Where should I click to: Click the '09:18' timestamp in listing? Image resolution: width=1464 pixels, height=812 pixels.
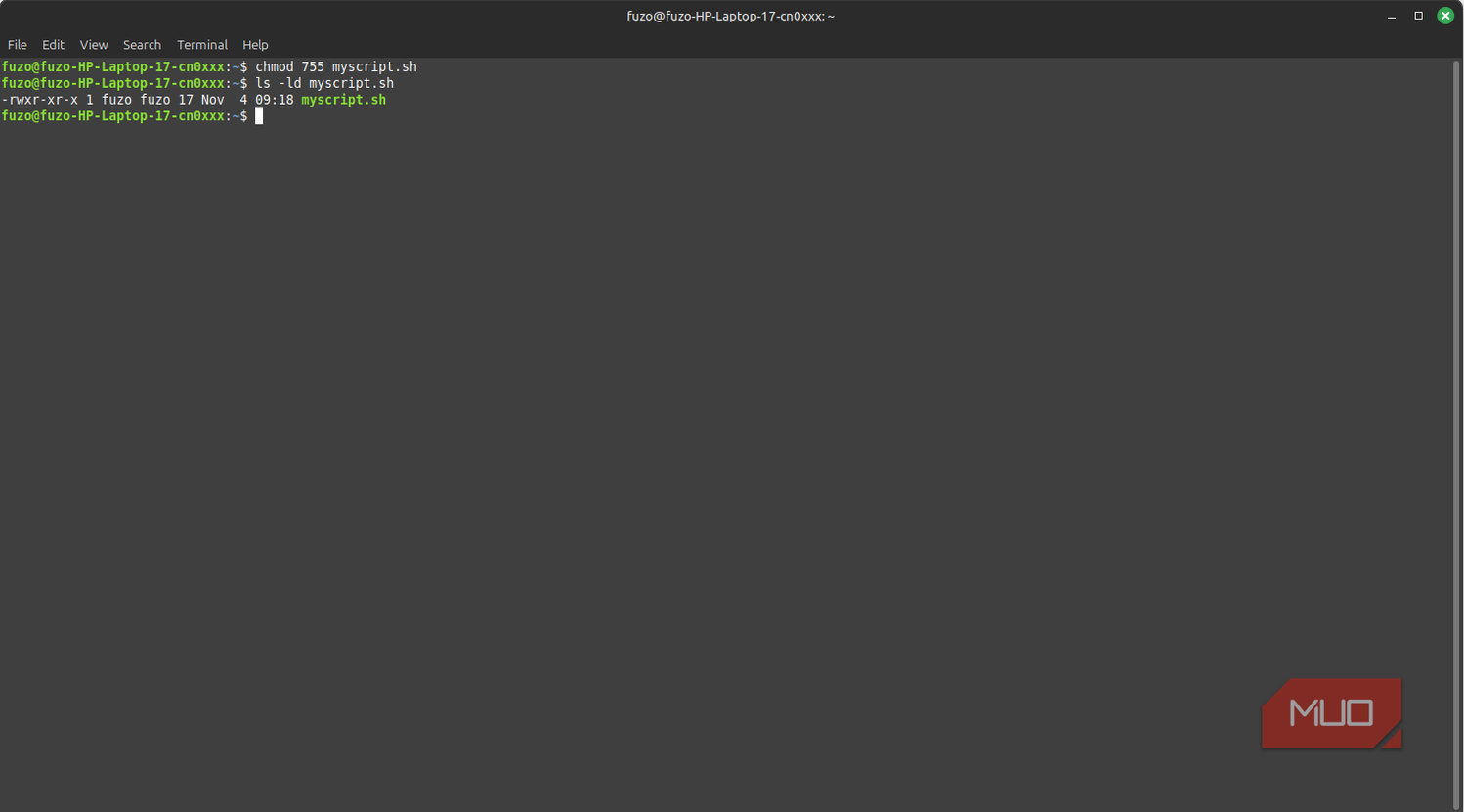point(275,100)
